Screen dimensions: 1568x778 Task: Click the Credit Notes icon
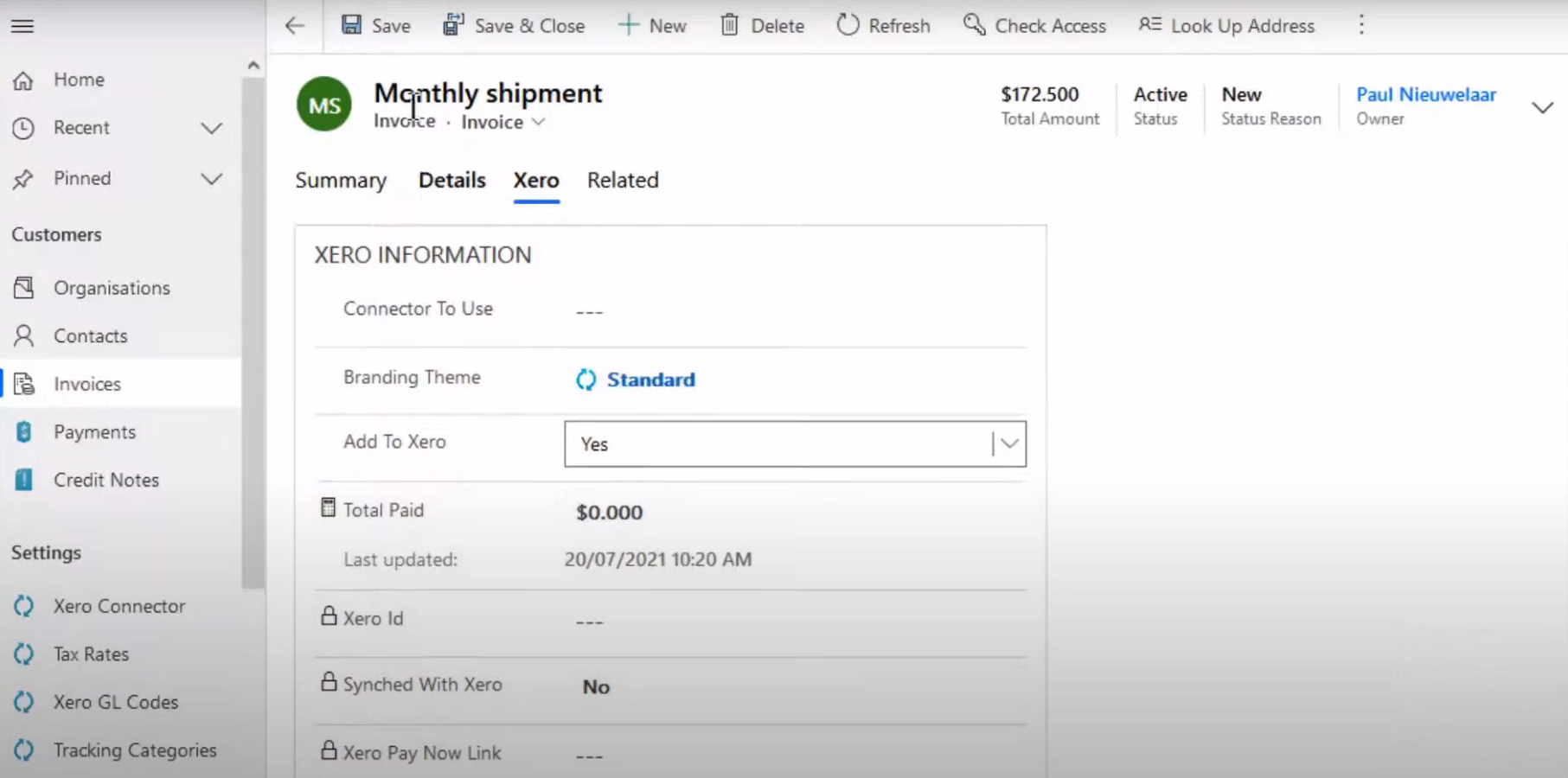(x=23, y=480)
